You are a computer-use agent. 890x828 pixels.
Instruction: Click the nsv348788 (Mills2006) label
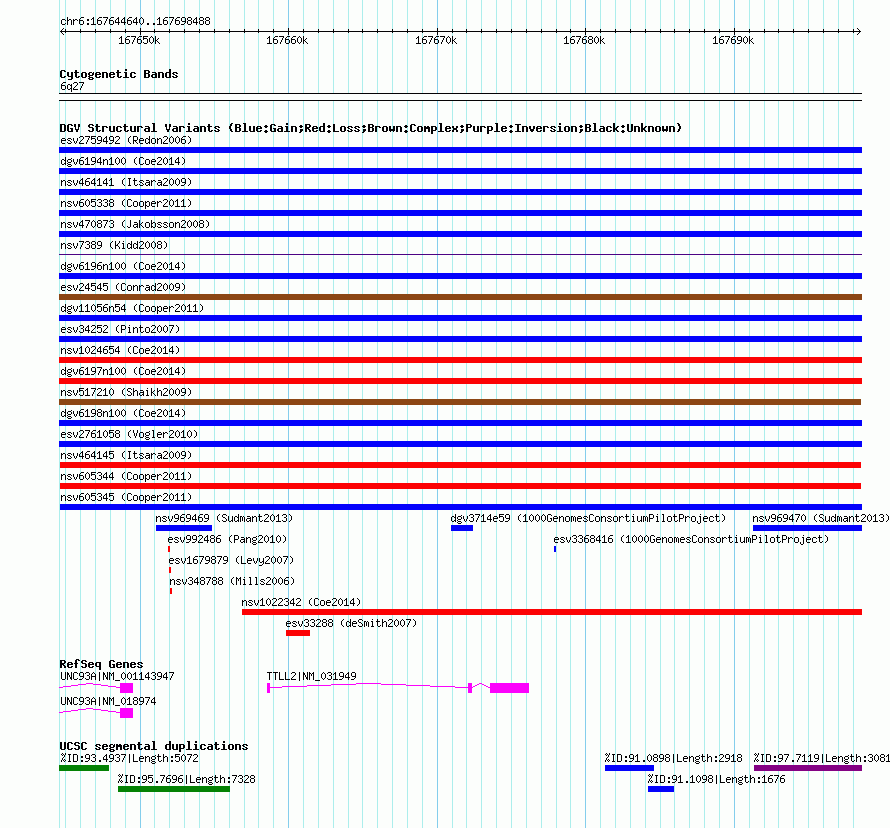click(x=232, y=581)
